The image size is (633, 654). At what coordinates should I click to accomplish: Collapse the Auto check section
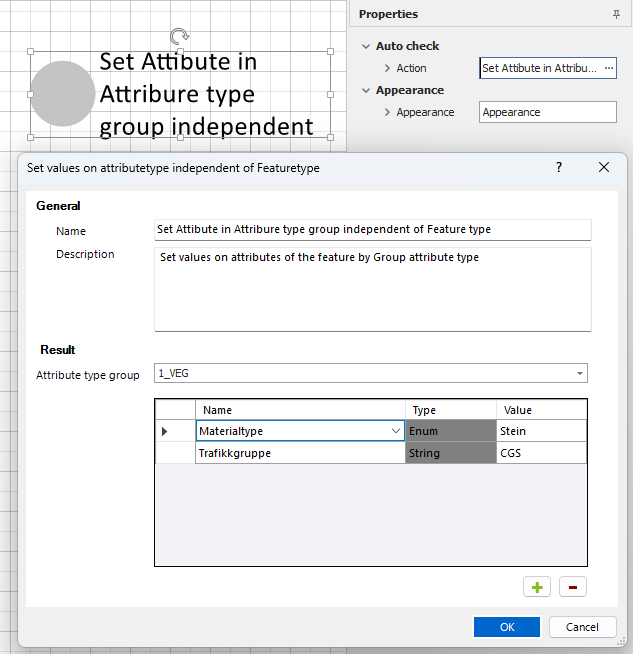[366, 46]
